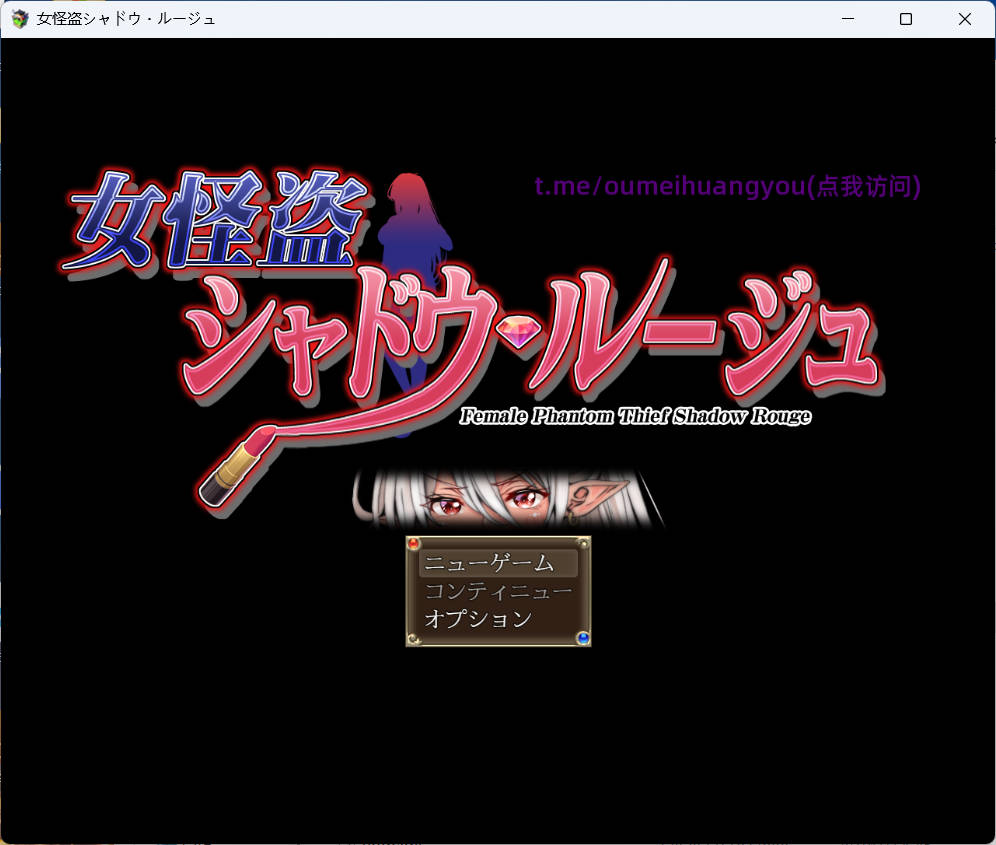Click the maximize icon in the title bar
Viewport: 996px width, 845px height.
[905, 18]
